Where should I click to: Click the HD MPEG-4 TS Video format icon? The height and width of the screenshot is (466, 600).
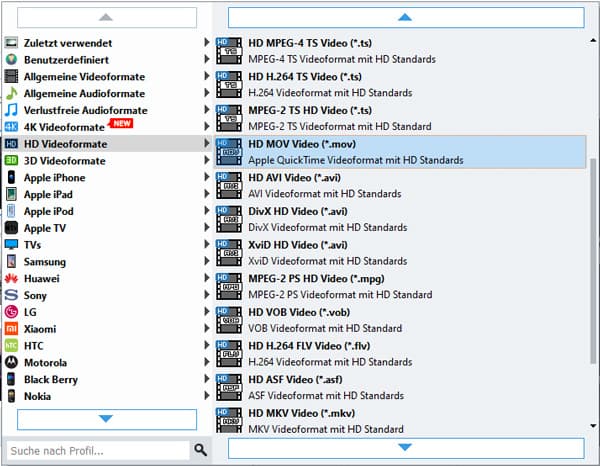tap(229, 50)
